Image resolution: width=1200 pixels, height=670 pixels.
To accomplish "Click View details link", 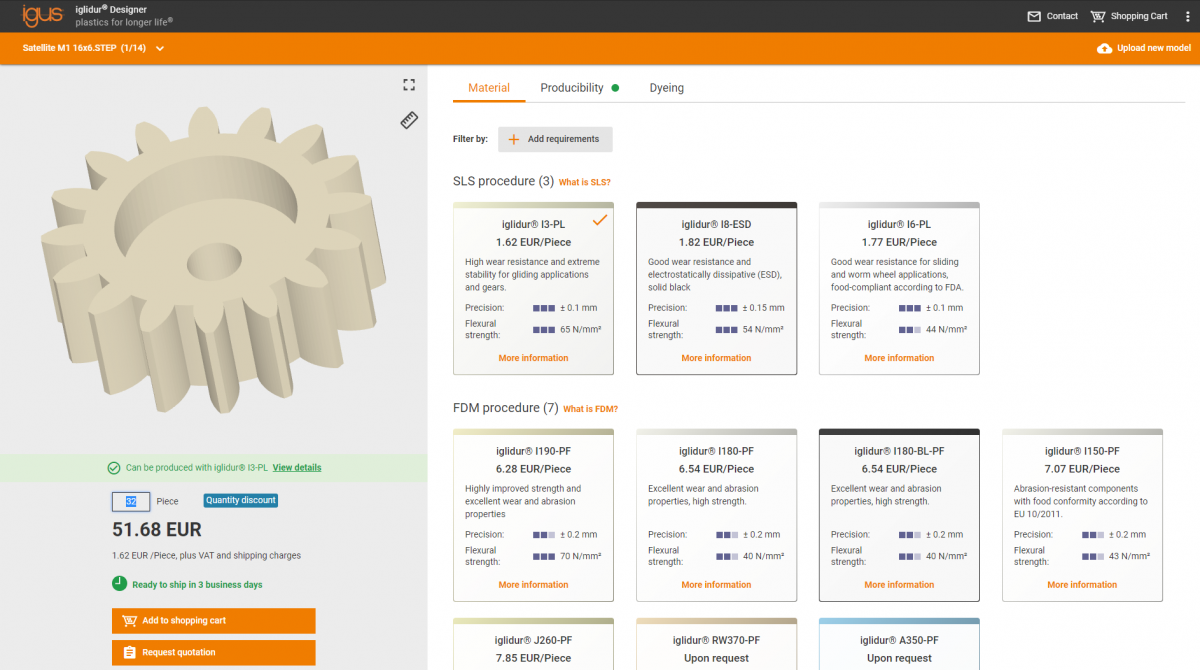I will (297, 467).
